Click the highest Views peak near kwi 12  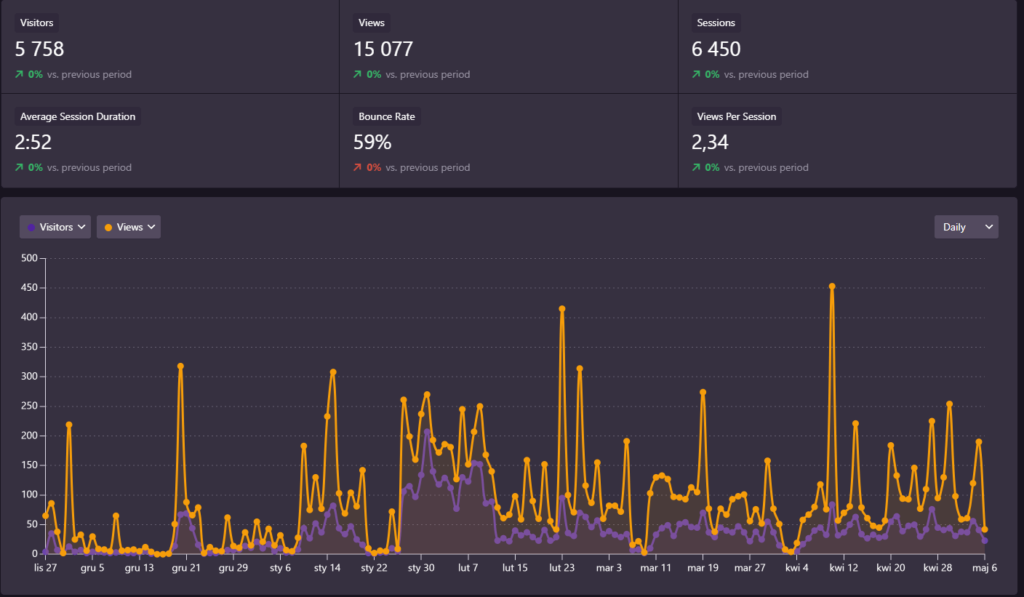tap(832, 287)
